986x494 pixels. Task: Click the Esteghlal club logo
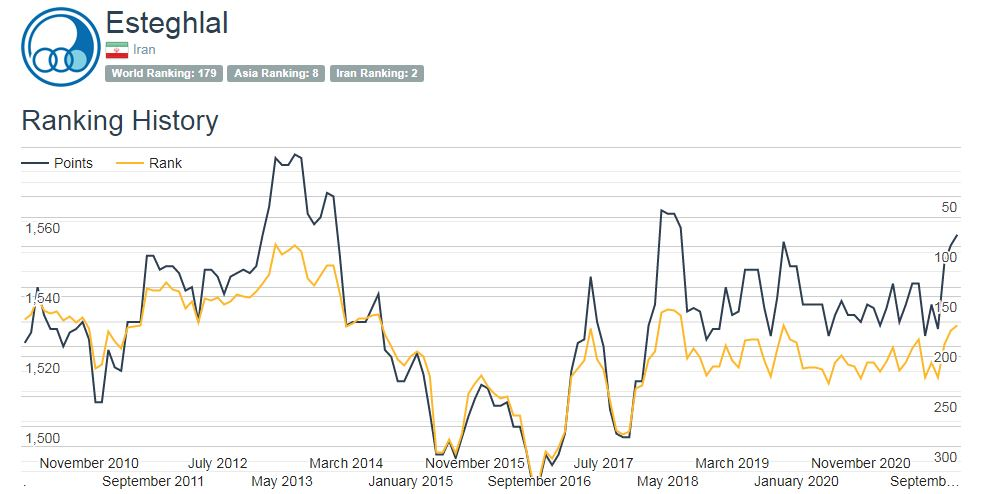pos(61,49)
